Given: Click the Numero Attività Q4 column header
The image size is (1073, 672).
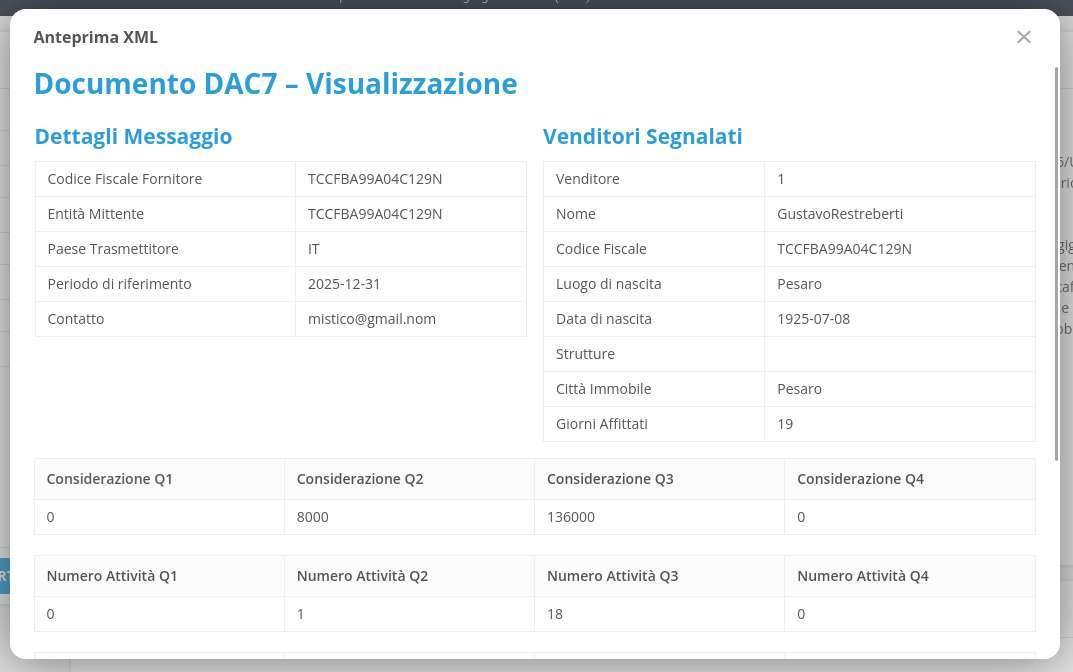Looking at the screenshot, I should pyautogui.click(x=862, y=576).
